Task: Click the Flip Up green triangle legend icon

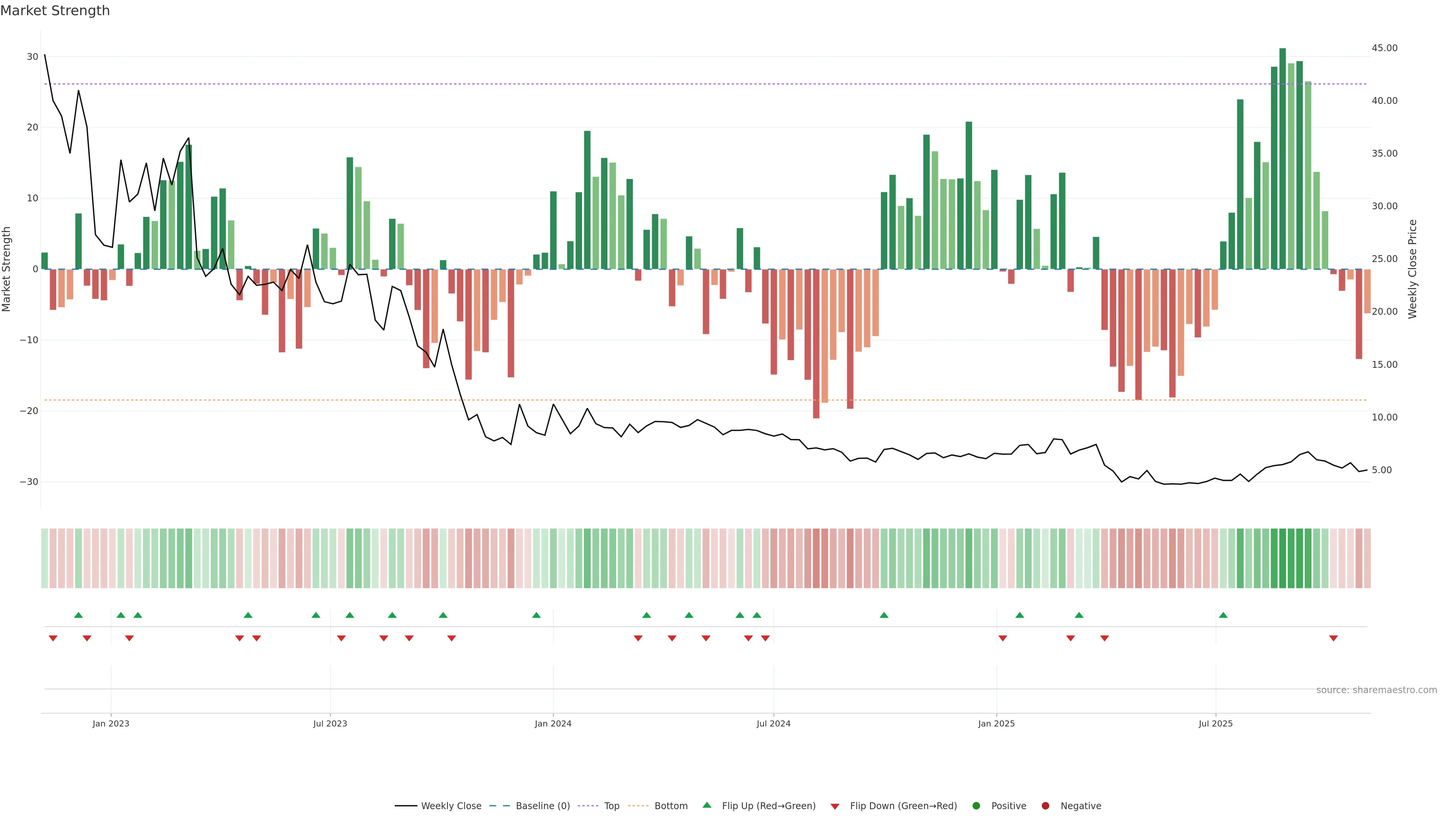Action: (x=706, y=805)
